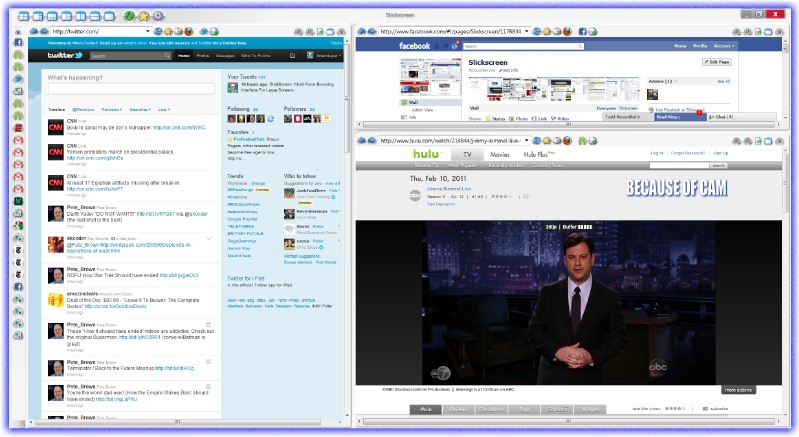
Task: Click Log In link on Hulu
Action: [x=657, y=153]
